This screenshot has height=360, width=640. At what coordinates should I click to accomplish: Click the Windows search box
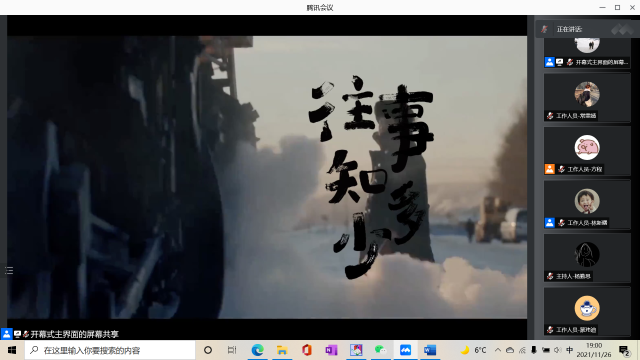[110, 350]
